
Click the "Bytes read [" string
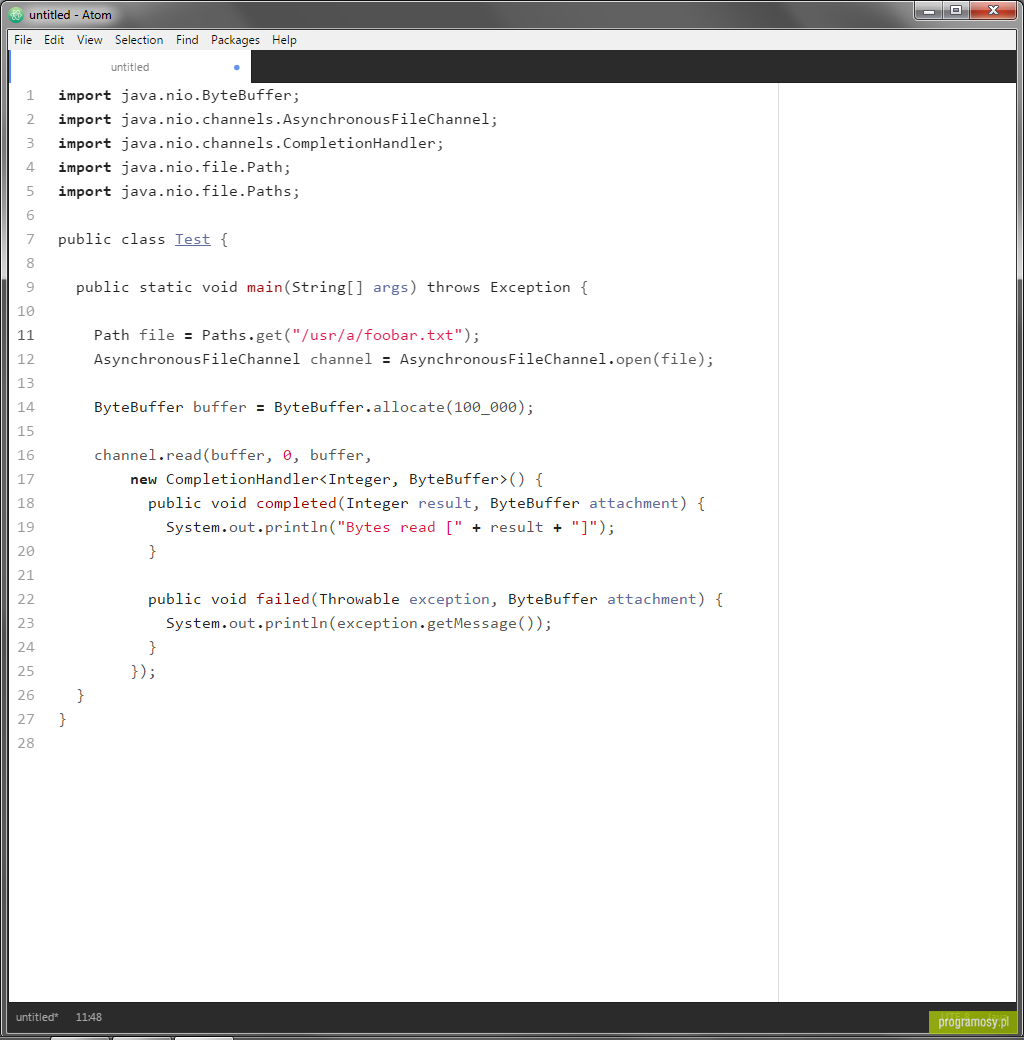point(400,527)
